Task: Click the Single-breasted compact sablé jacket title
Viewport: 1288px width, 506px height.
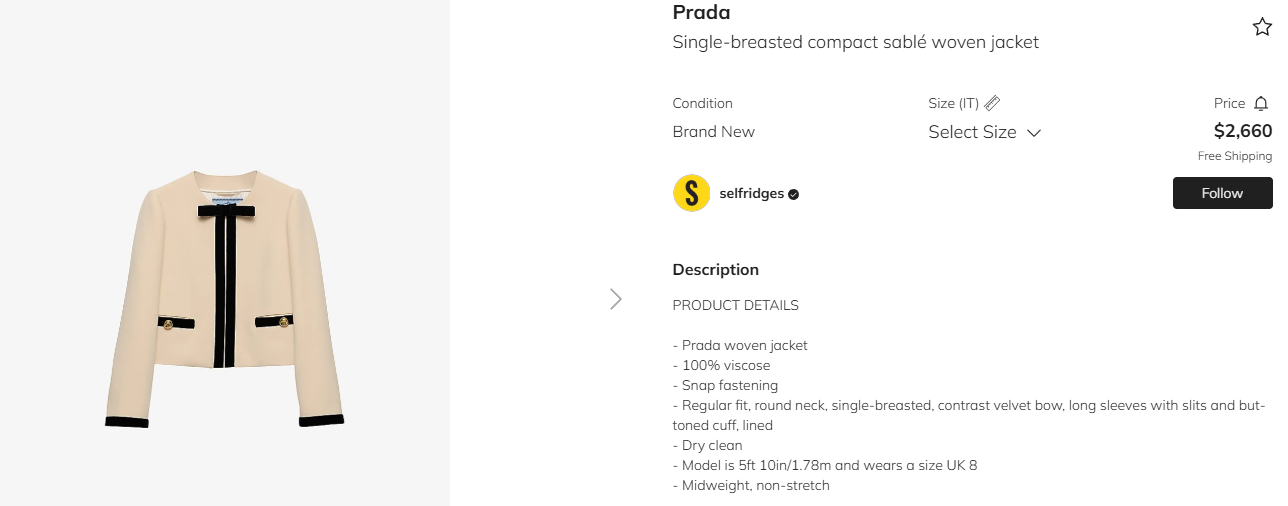Action: pos(855,42)
